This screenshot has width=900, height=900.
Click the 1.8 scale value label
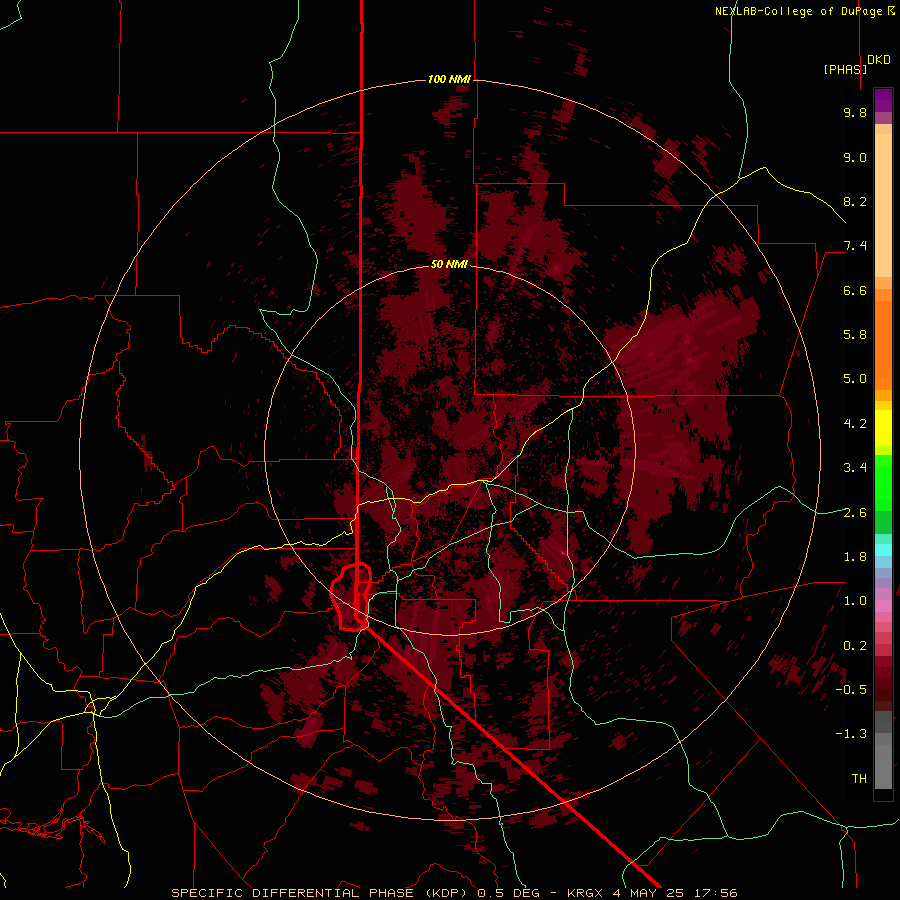pos(855,557)
